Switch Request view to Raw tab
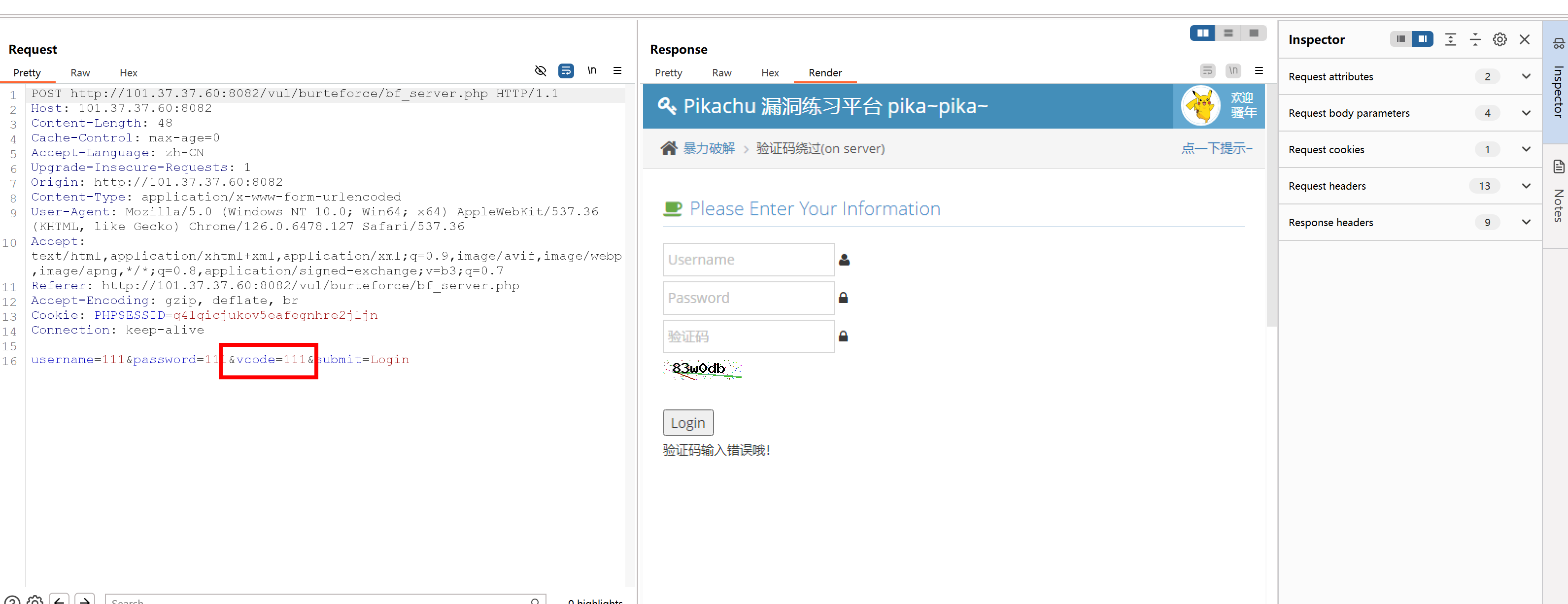The image size is (1568, 604). click(80, 72)
